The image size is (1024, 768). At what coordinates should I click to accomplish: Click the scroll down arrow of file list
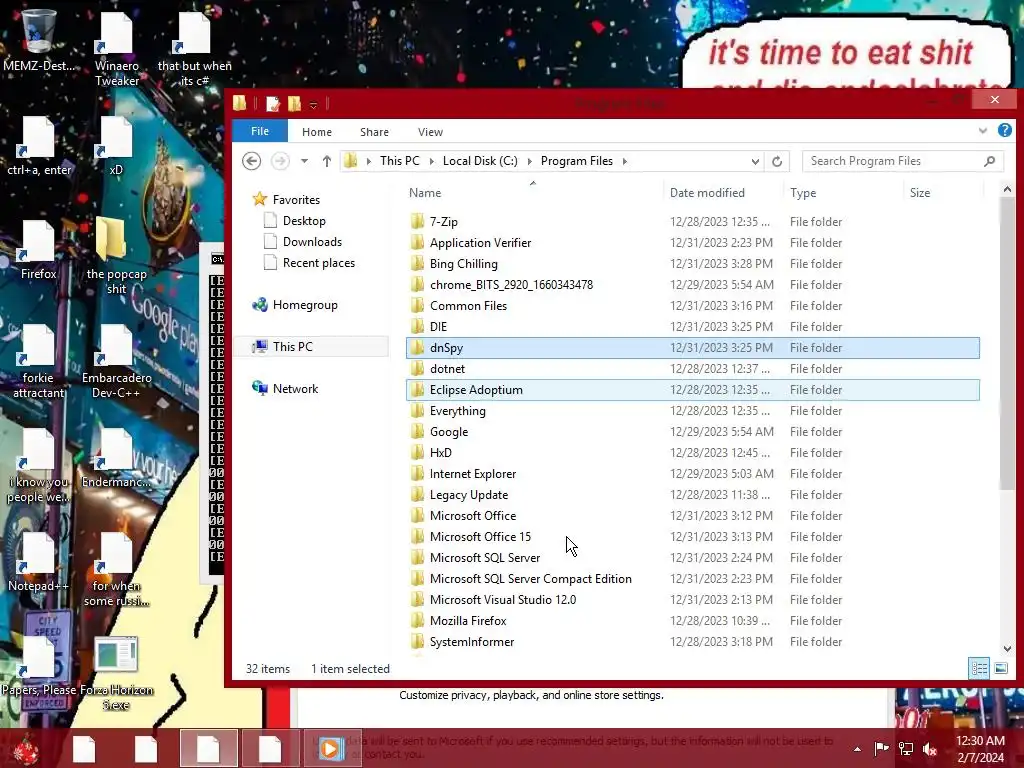click(1006, 648)
